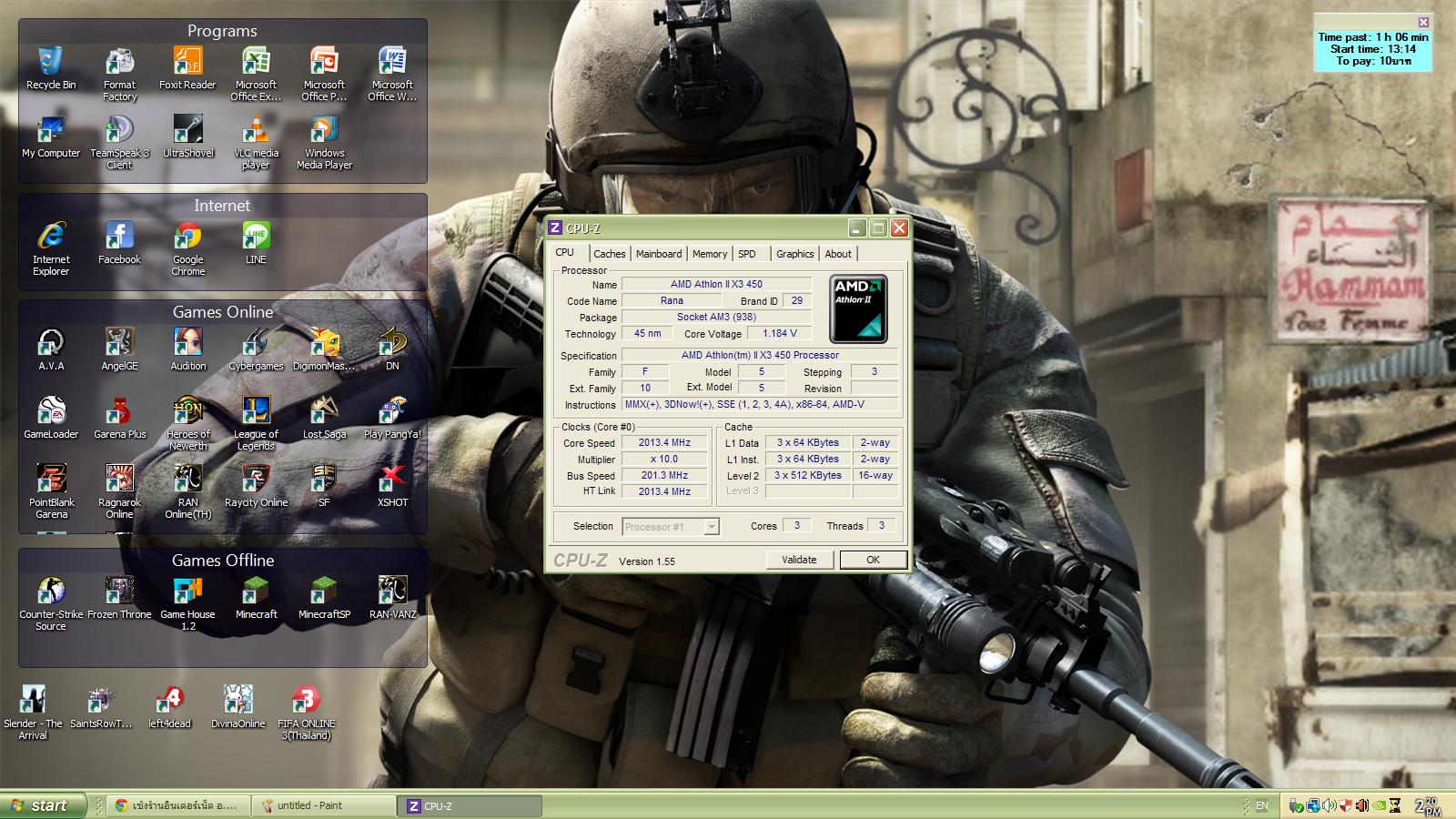1456x819 pixels.
Task: Launch SaintsRowT... desktop icon
Action: coord(101,707)
